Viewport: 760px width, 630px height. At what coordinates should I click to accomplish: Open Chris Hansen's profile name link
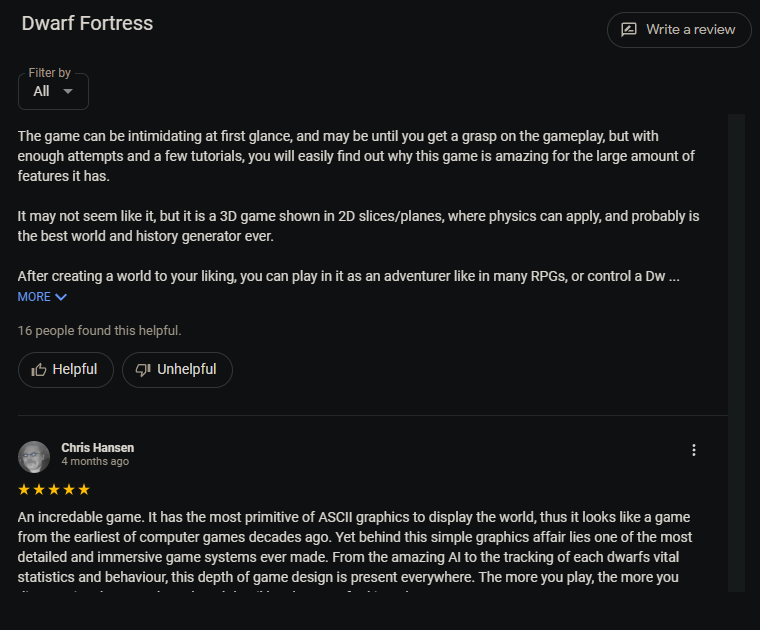tap(97, 448)
